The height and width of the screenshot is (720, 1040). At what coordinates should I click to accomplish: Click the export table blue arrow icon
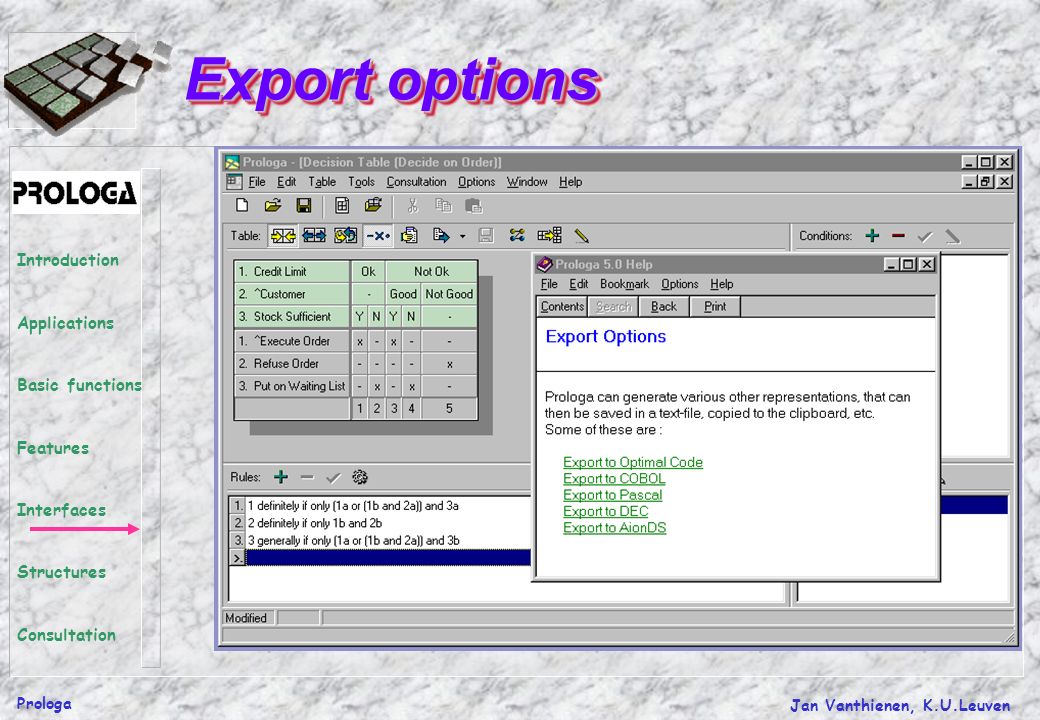pyautogui.click(x=440, y=236)
